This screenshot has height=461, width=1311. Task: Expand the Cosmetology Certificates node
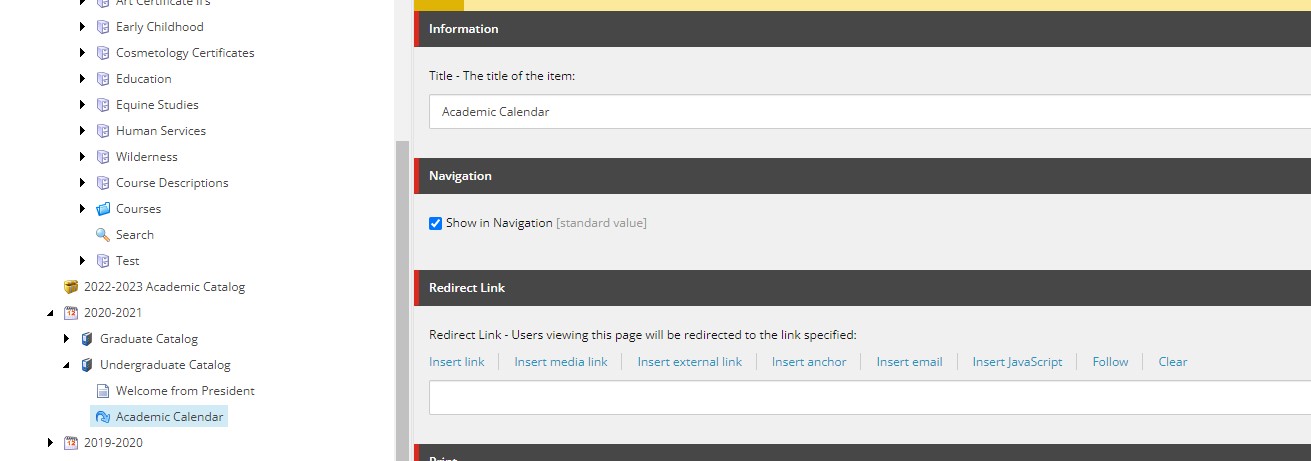click(83, 53)
